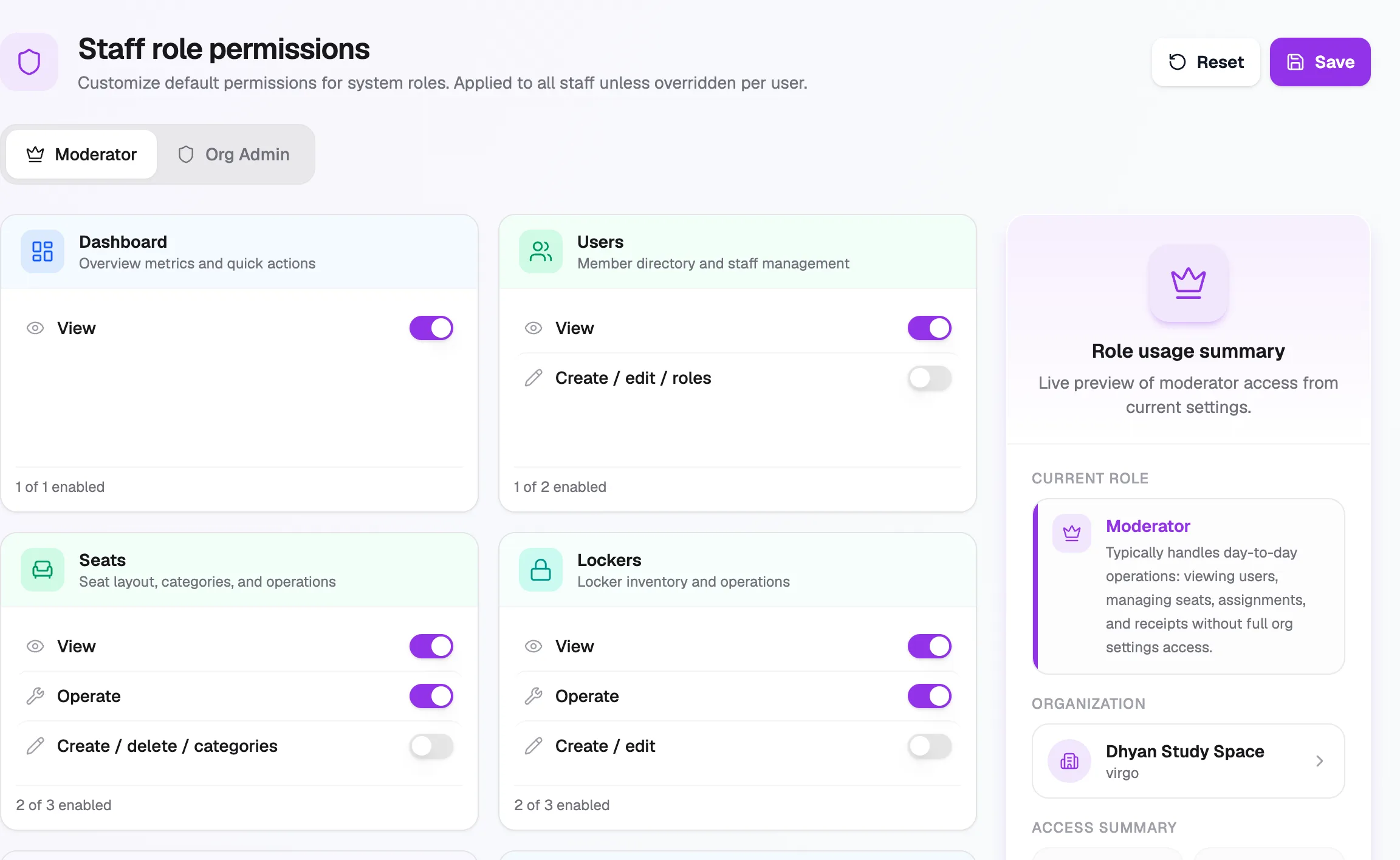The width and height of the screenshot is (1400, 860).
Task: Click the pencil icon beside Lockers Create / edit
Action: click(534, 746)
